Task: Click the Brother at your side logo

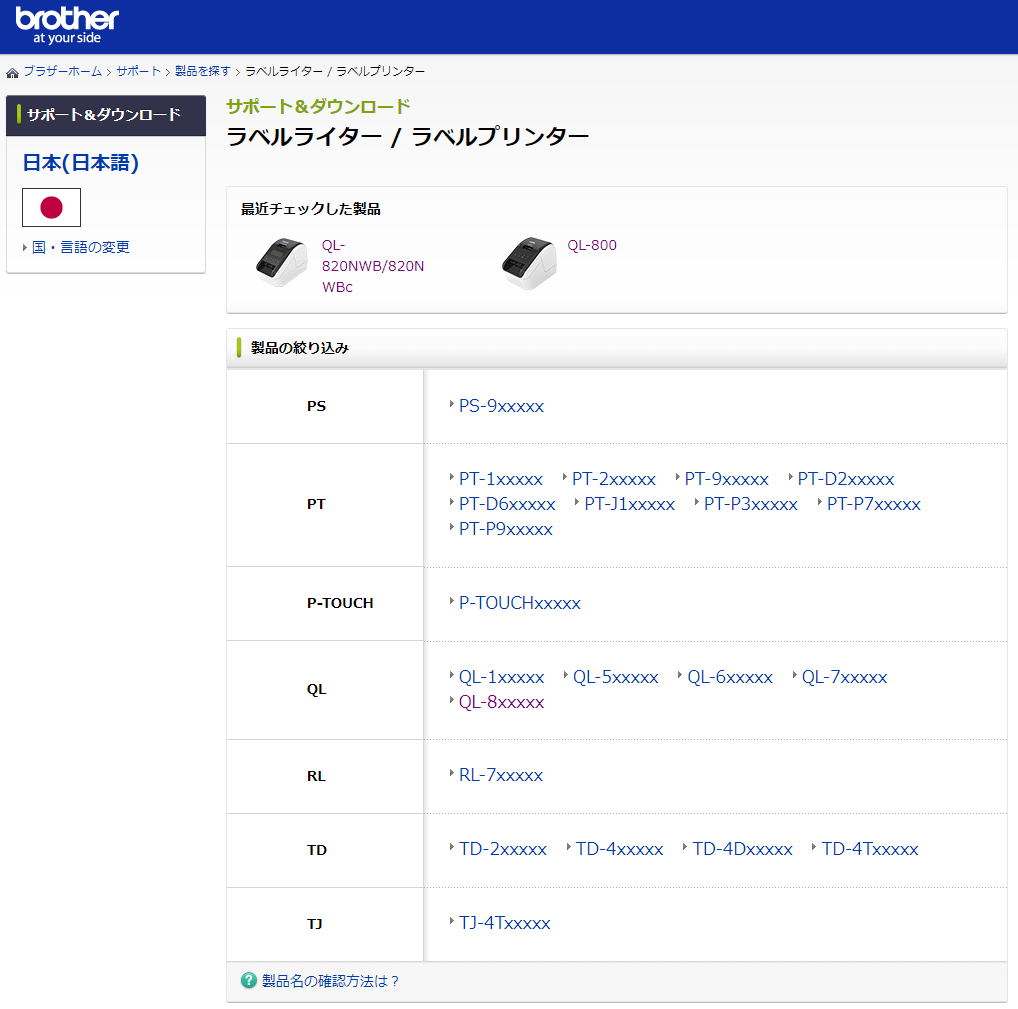Action: [67, 25]
